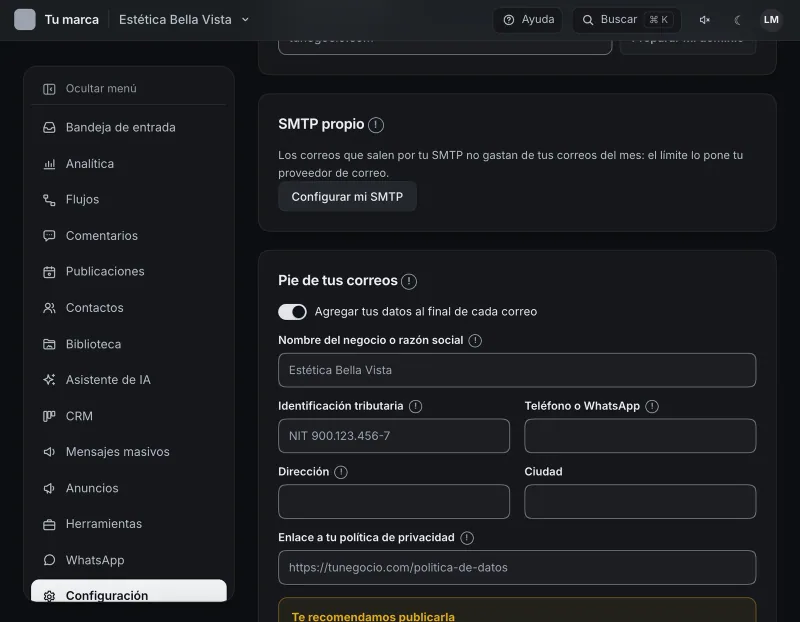Screen dimensions: 800x622
Task: Click info icon next to Dirección
Action: (341, 472)
